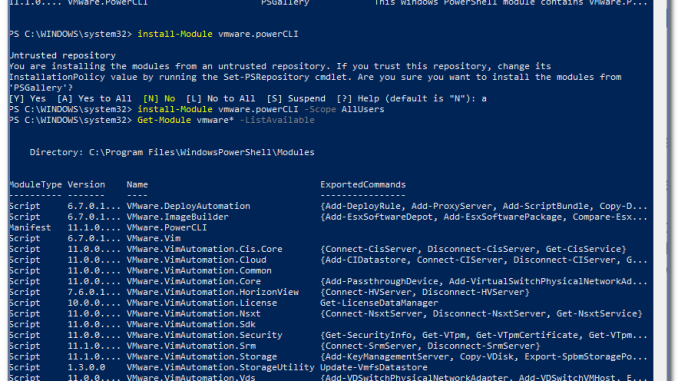Click the Update-VmfsDatastore exported command
Image resolution: width=678 pixels, height=381 pixels.
pos(374,368)
